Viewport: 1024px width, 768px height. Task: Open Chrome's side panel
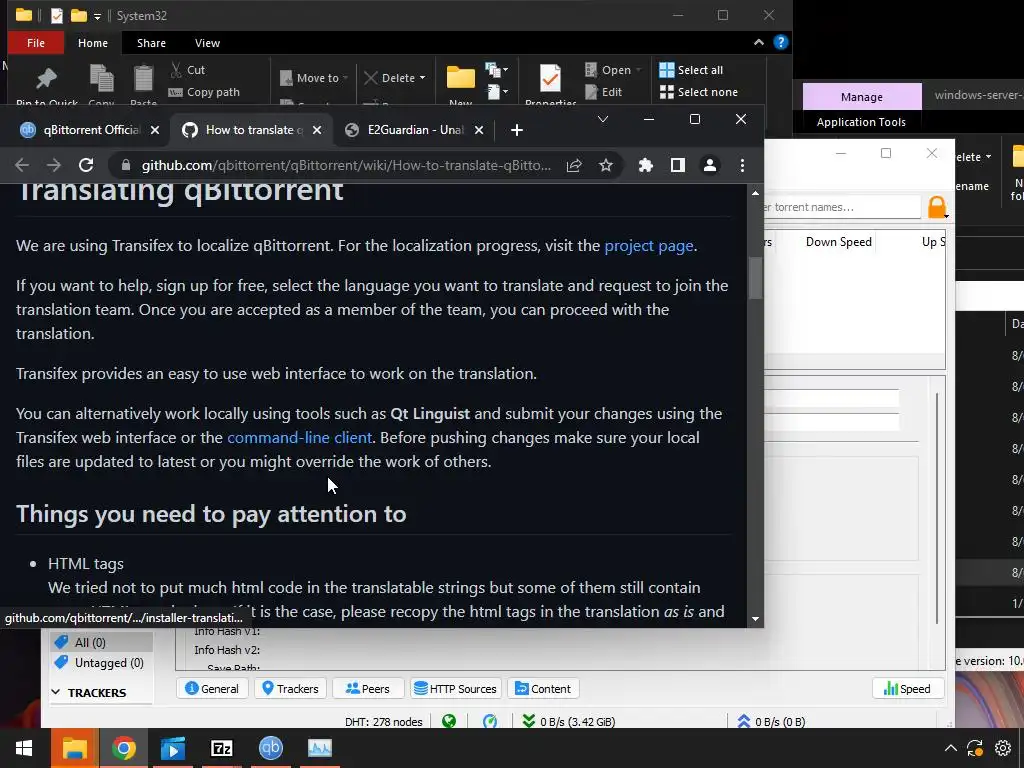point(678,165)
